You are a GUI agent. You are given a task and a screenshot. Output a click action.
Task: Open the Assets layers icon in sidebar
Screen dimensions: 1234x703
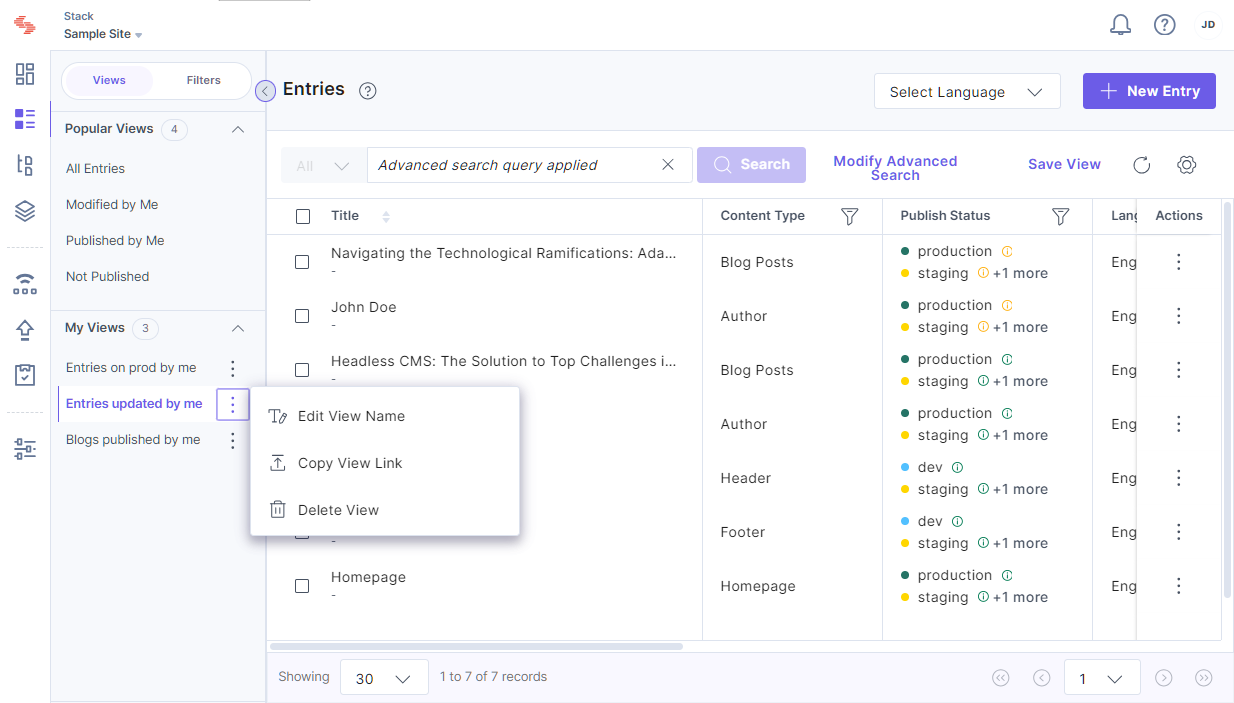[25, 211]
